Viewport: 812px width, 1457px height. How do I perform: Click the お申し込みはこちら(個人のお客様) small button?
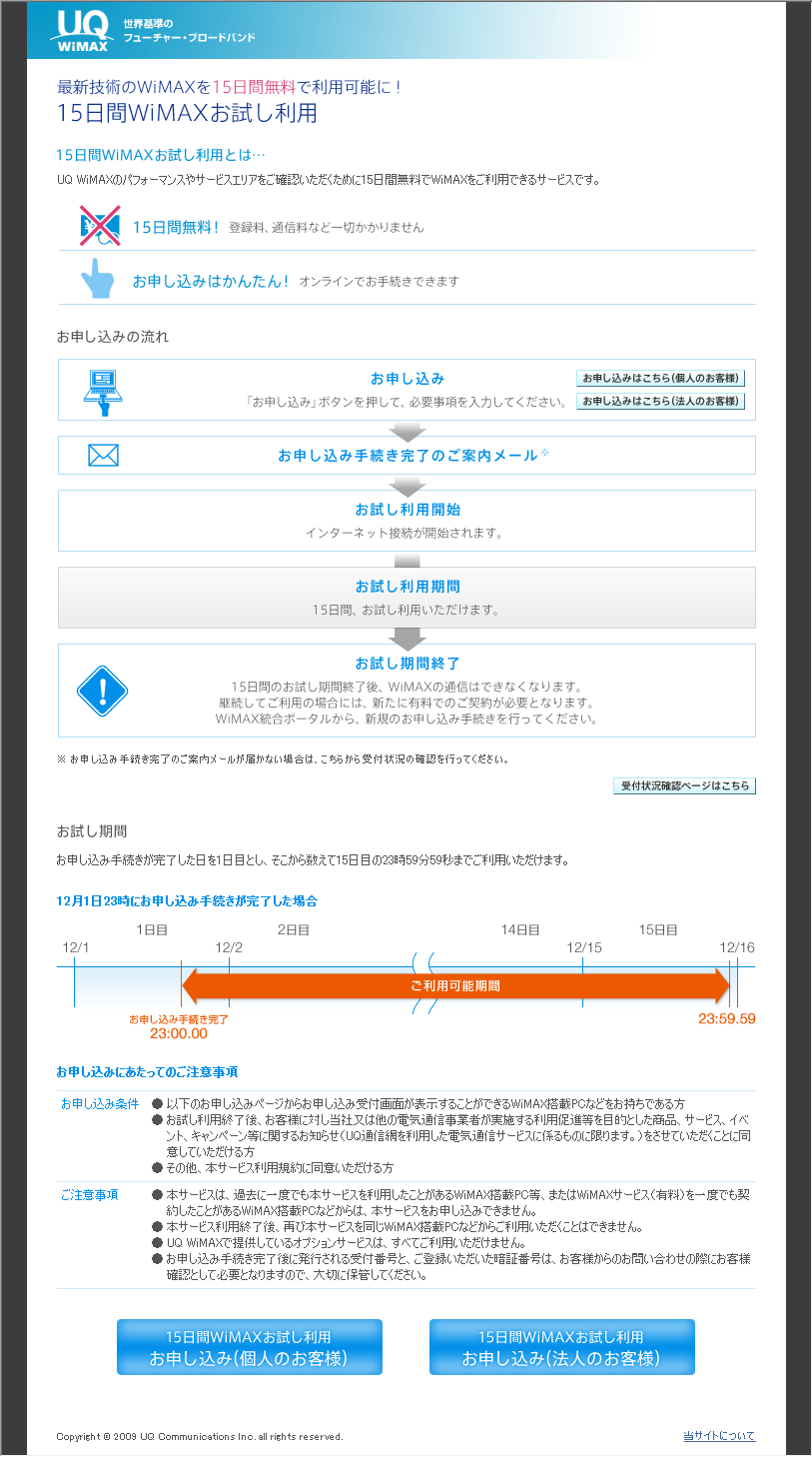[x=660, y=379]
